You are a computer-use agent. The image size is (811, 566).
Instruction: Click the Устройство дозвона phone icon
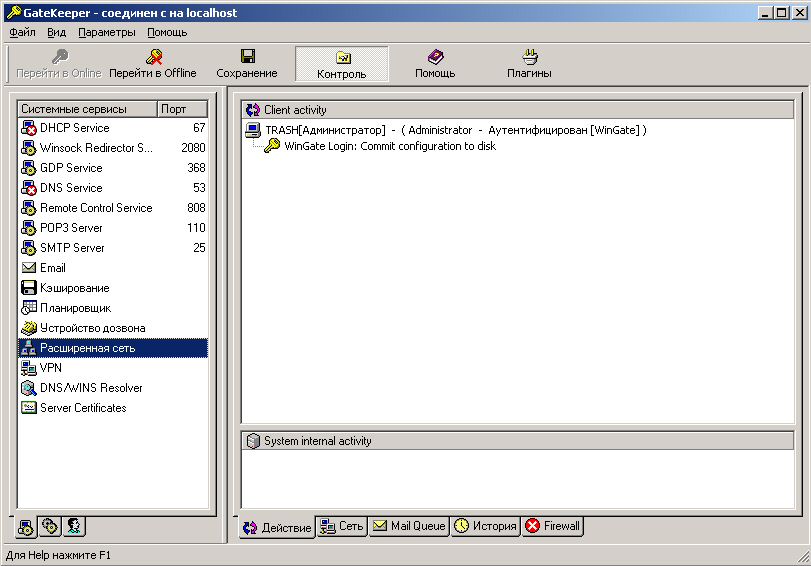[28, 328]
